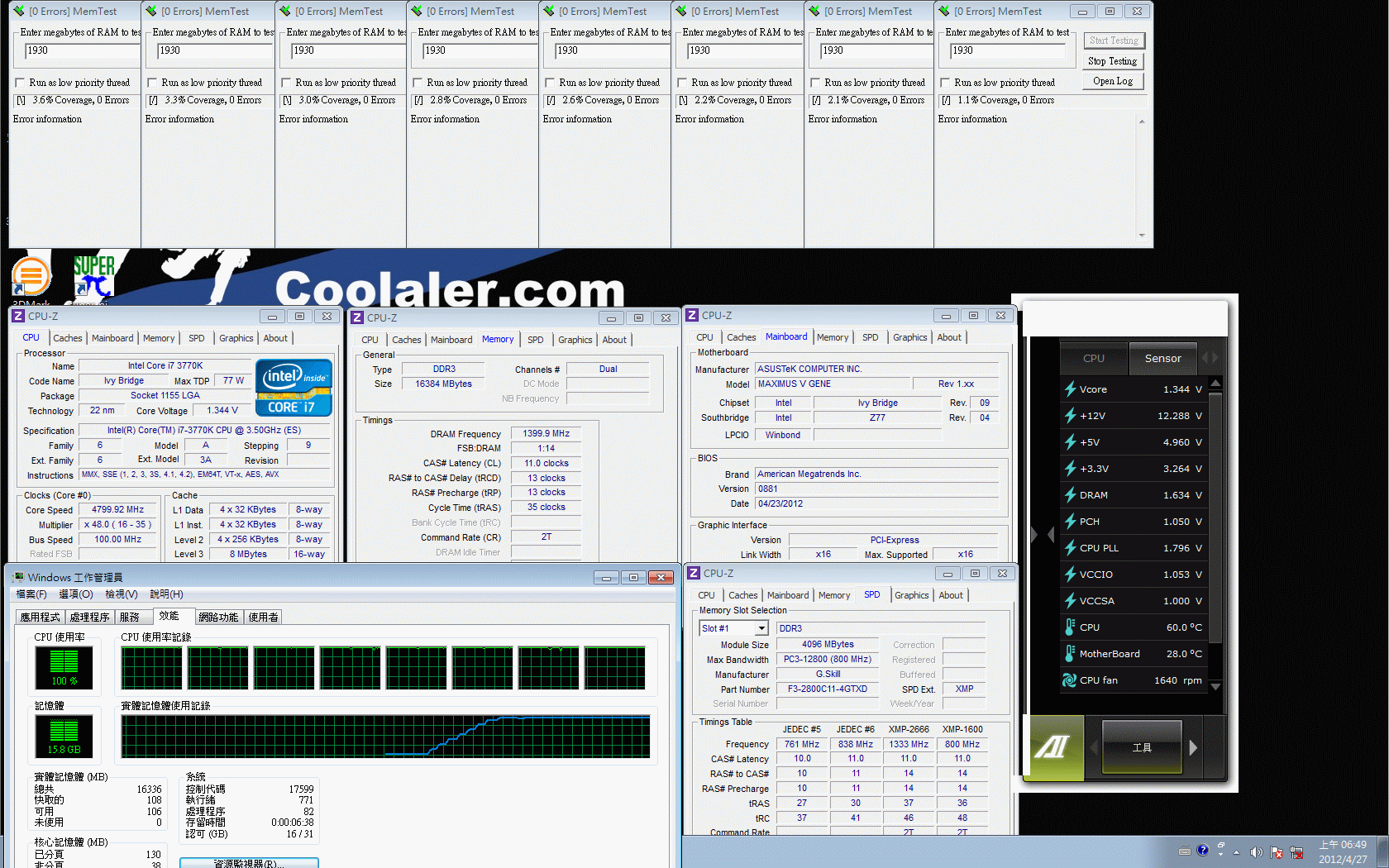
Task: Click the VCCSA voltage lightning icon
Action: tap(1070, 601)
